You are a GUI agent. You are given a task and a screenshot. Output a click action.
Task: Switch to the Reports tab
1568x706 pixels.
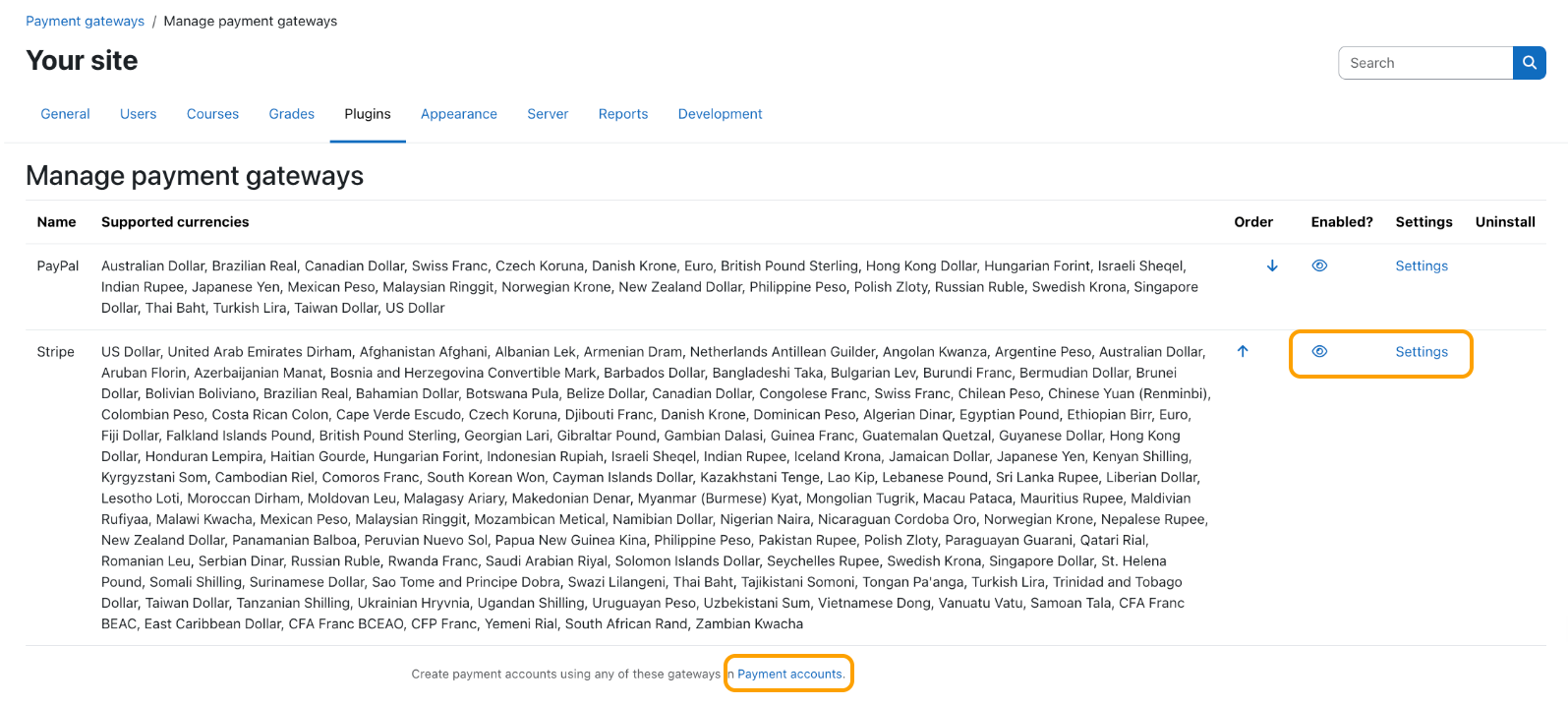623,114
